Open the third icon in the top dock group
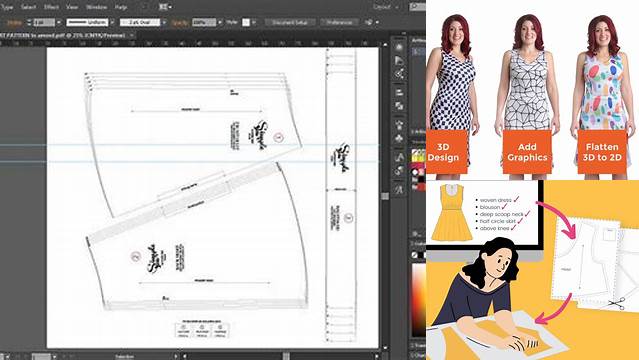The image size is (639, 360). coord(399,74)
